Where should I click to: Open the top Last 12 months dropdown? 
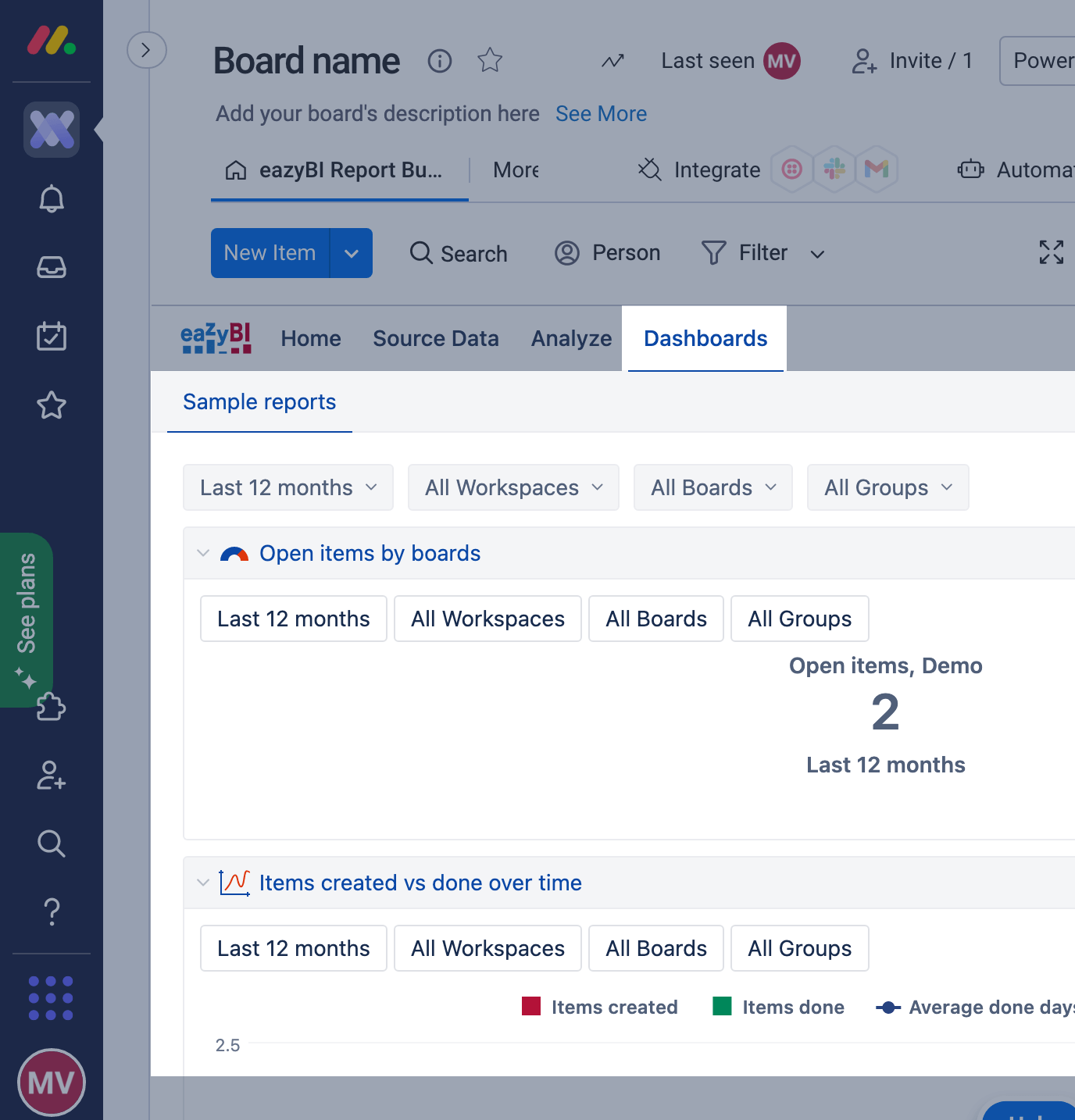tap(288, 487)
